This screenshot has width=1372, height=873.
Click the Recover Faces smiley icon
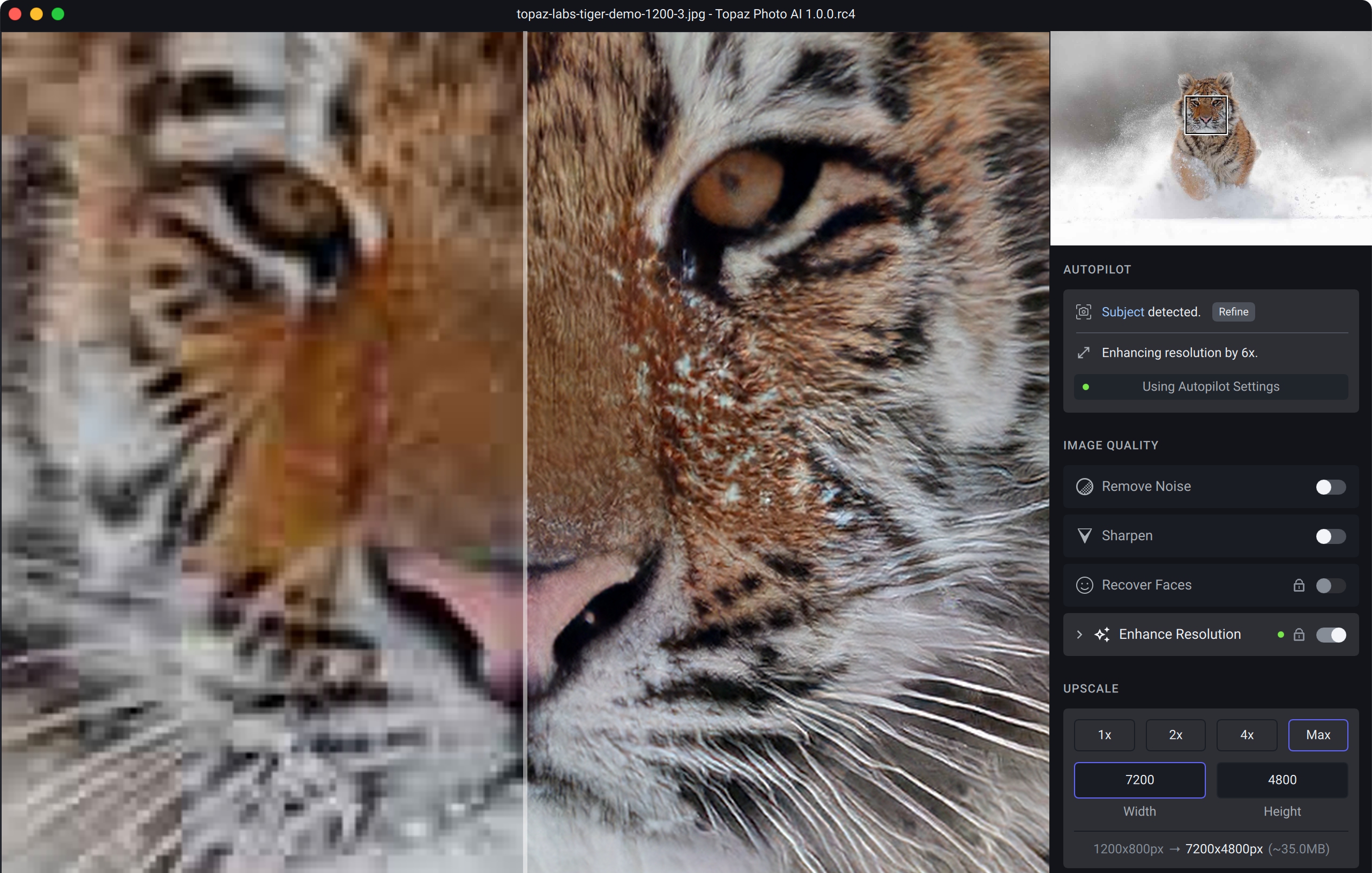tap(1084, 585)
